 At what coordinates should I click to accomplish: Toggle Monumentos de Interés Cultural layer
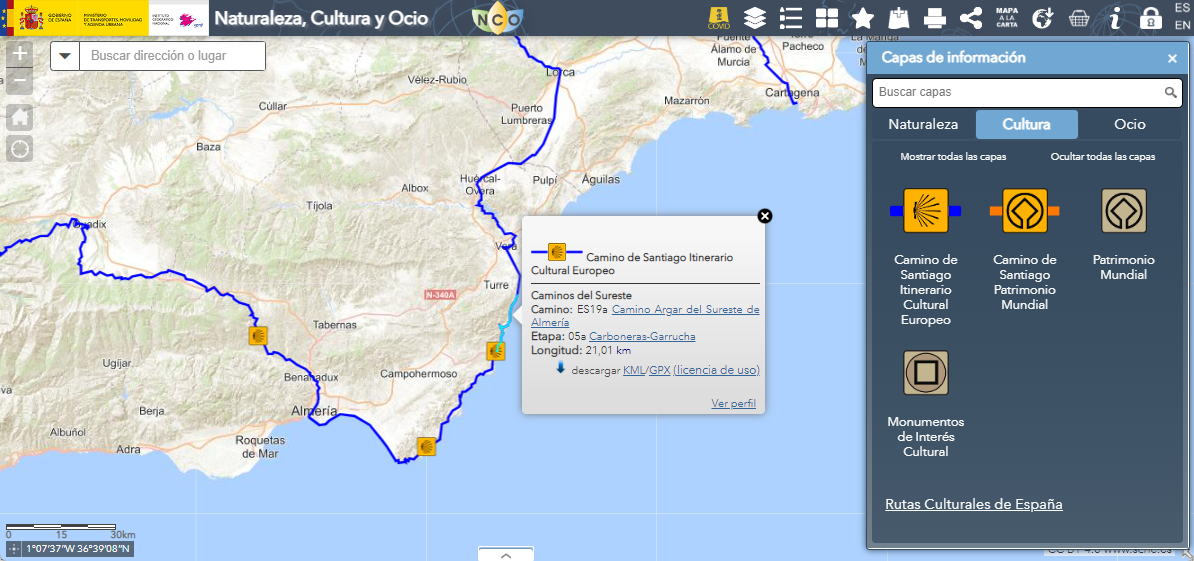tap(925, 373)
